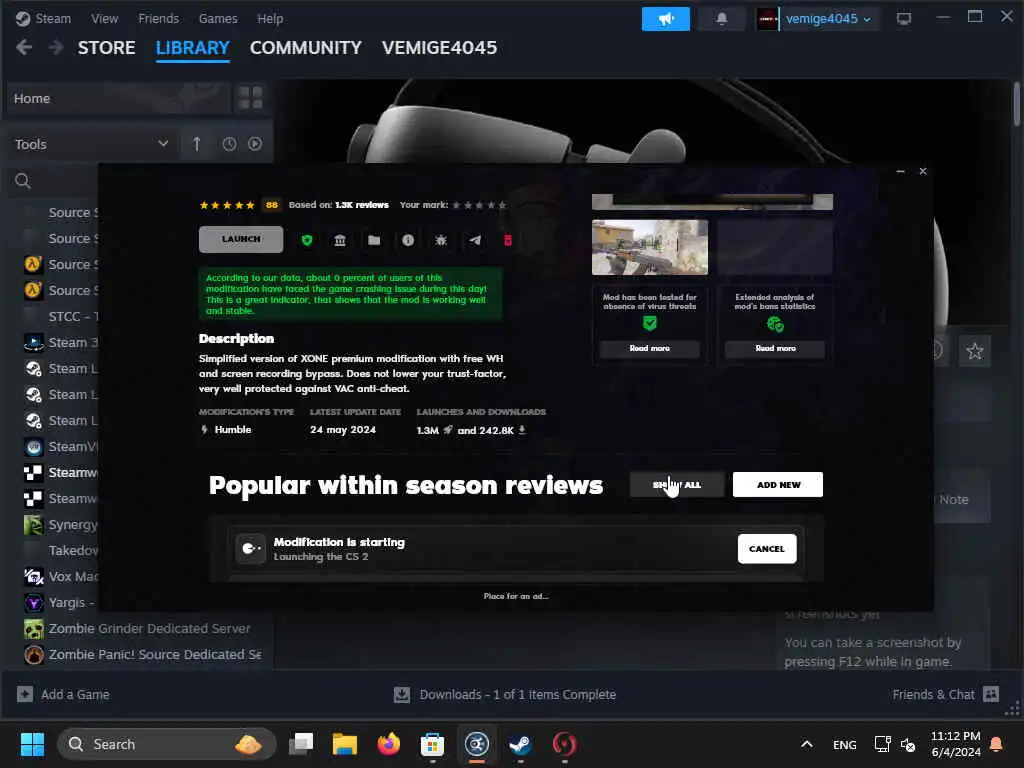Click the taskbar Search box
Image resolution: width=1024 pixels, height=768 pixels.
tap(167, 744)
